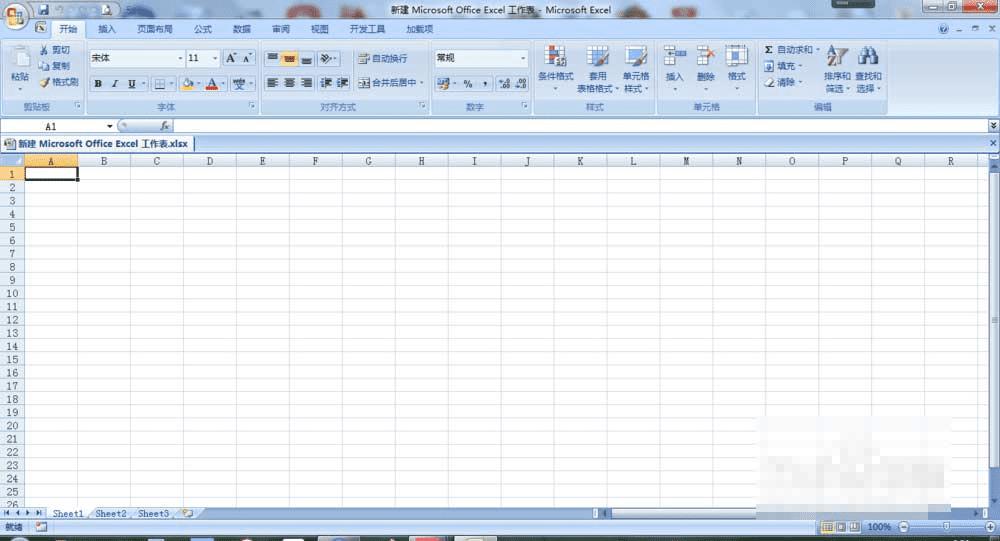Open the font size dropdown showing 11
Viewport: 1000px width, 541px height.
(x=215, y=58)
